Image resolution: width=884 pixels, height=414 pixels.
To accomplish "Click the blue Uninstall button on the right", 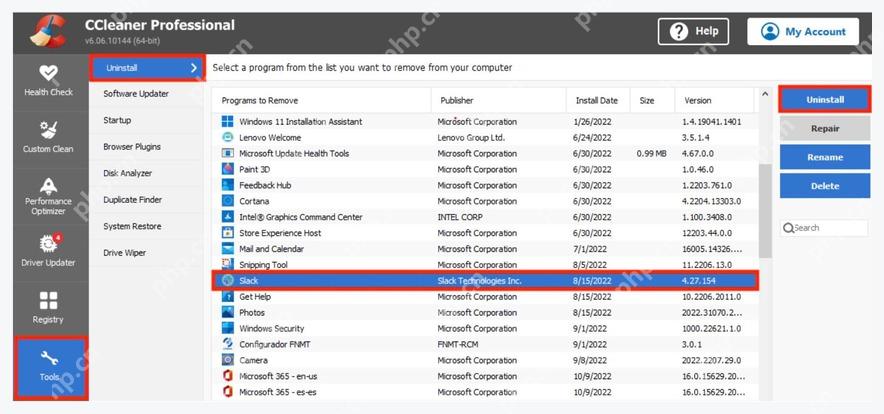I will 825,100.
